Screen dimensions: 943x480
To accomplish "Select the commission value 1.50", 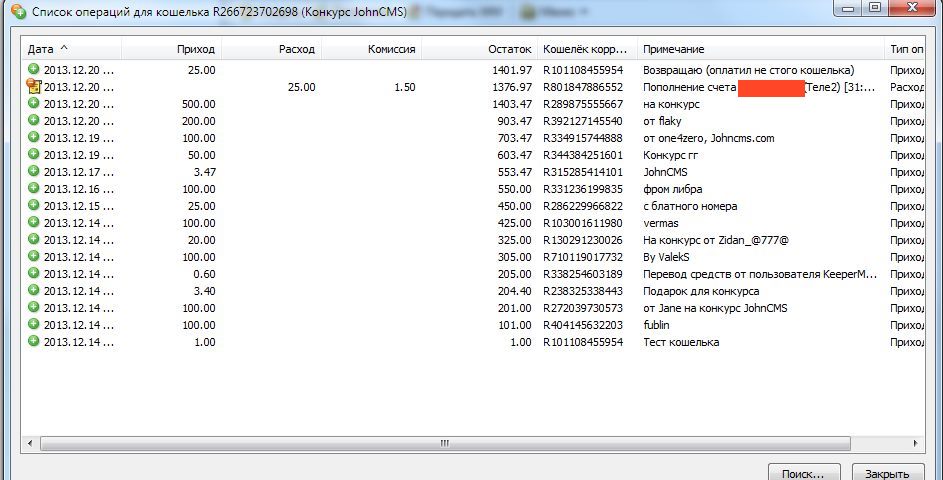I will 405,87.
